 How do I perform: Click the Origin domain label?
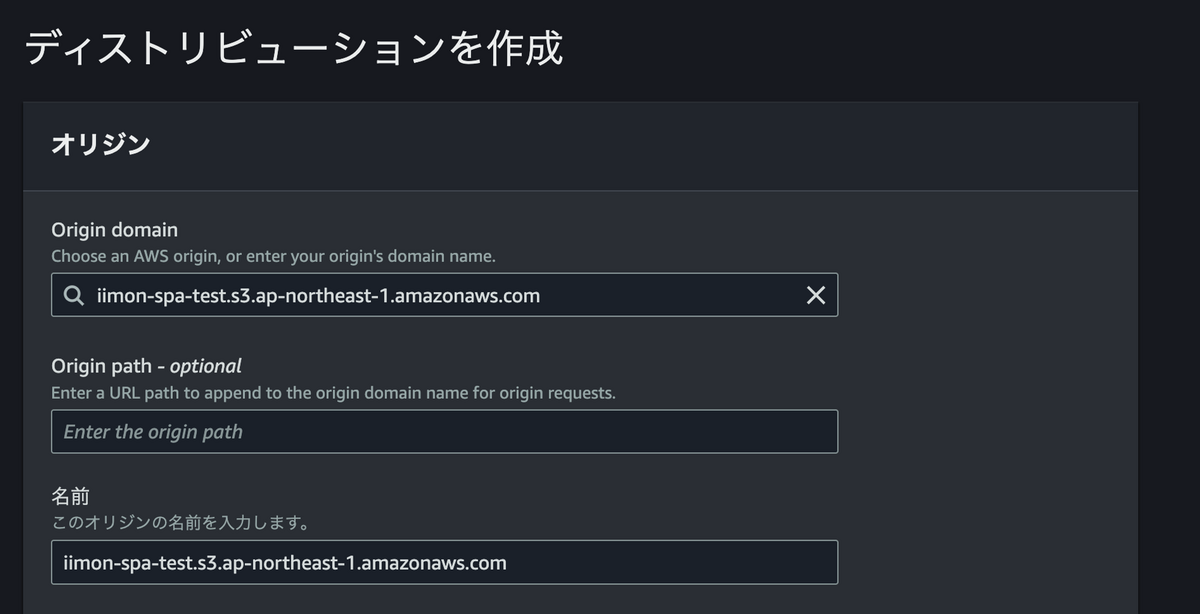[114, 230]
